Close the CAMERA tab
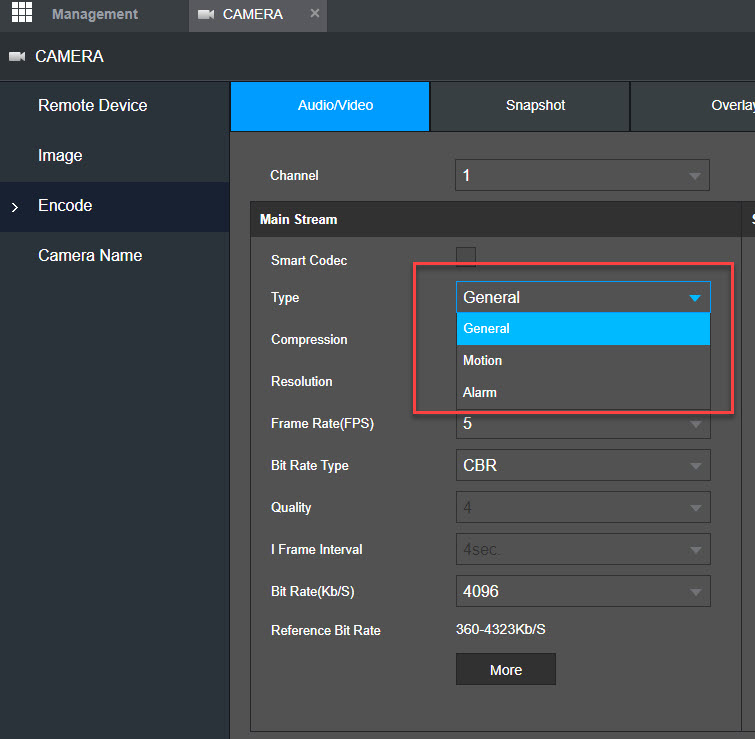Viewport: 755px width, 739px height. pyautogui.click(x=314, y=13)
